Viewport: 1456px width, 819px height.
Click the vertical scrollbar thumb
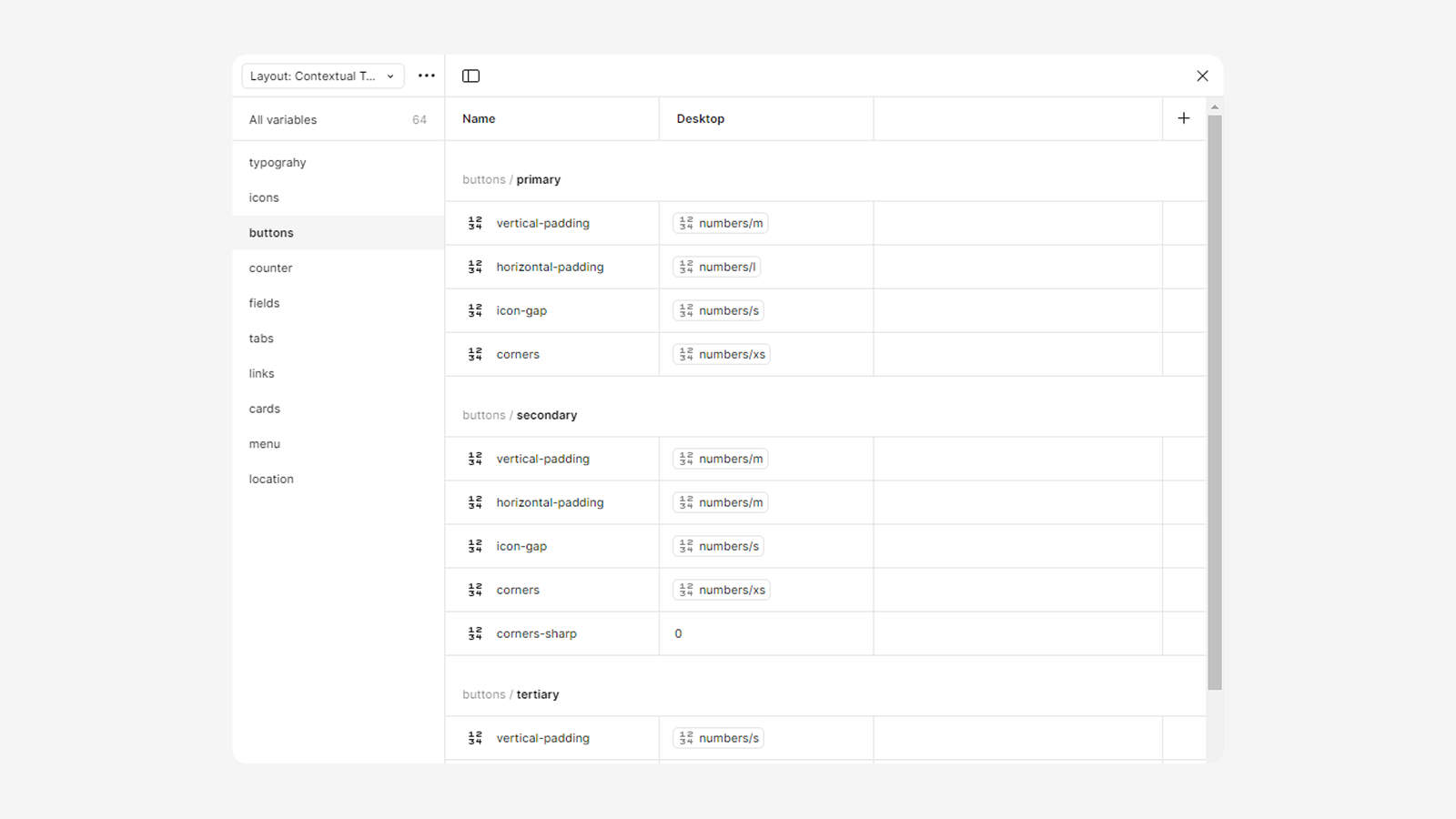(1214, 400)
